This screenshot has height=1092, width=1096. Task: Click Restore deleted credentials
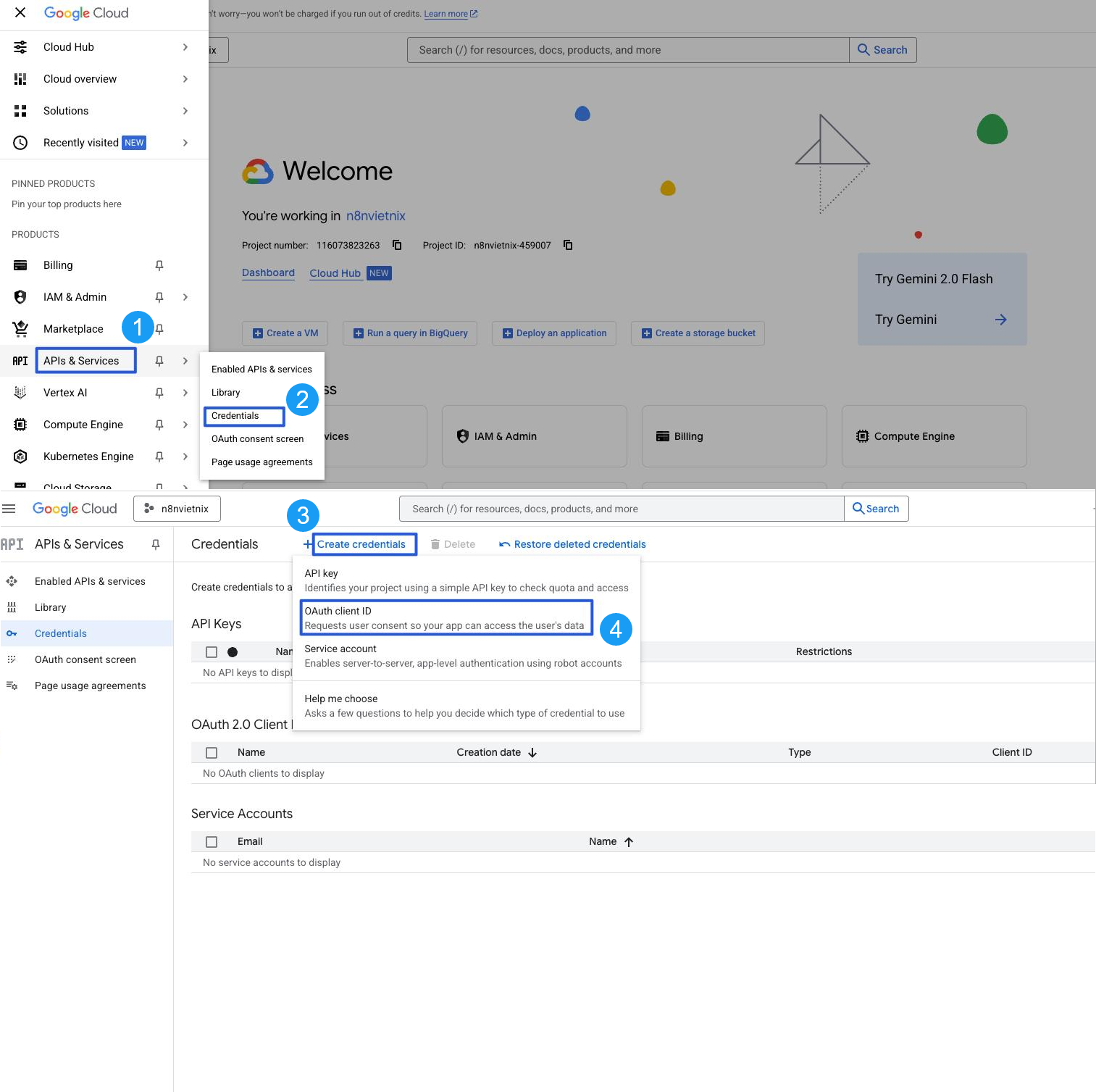(x=572, y=544)
